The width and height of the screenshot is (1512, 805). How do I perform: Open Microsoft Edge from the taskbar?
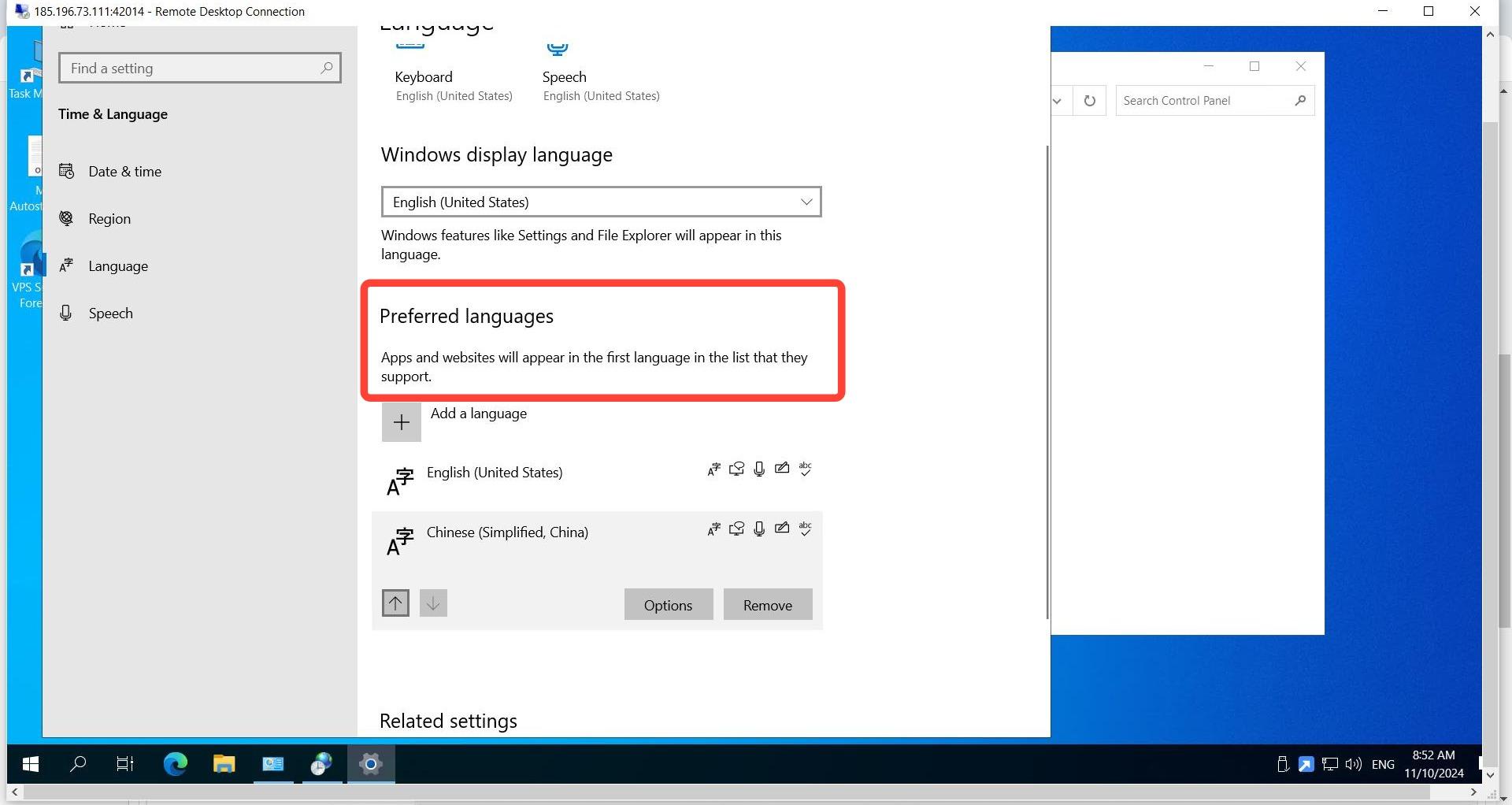point(176,764)
